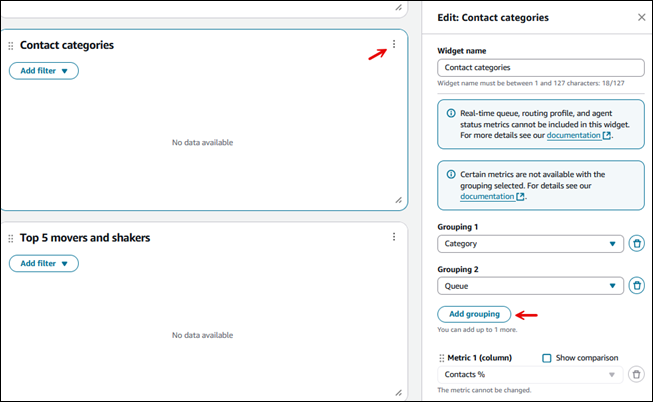Expand the Grouping 2 Queue dropdown
Screen dimensions: 653x402
pyautogui.click(x=530, y=285)
